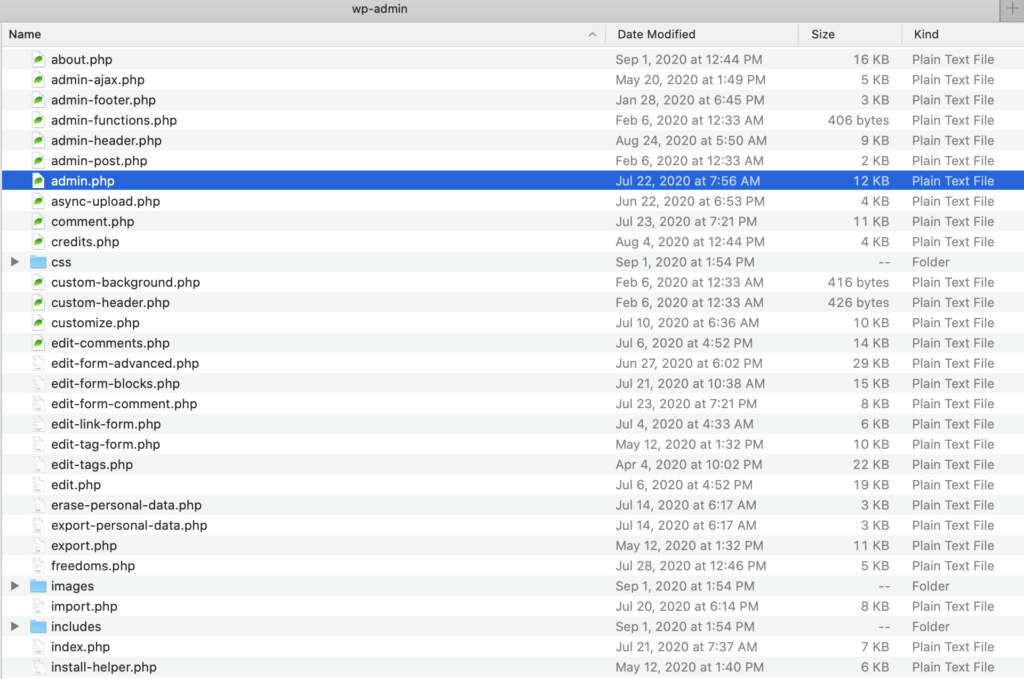
Task: Click the includes folder icon
Action: 39,626
